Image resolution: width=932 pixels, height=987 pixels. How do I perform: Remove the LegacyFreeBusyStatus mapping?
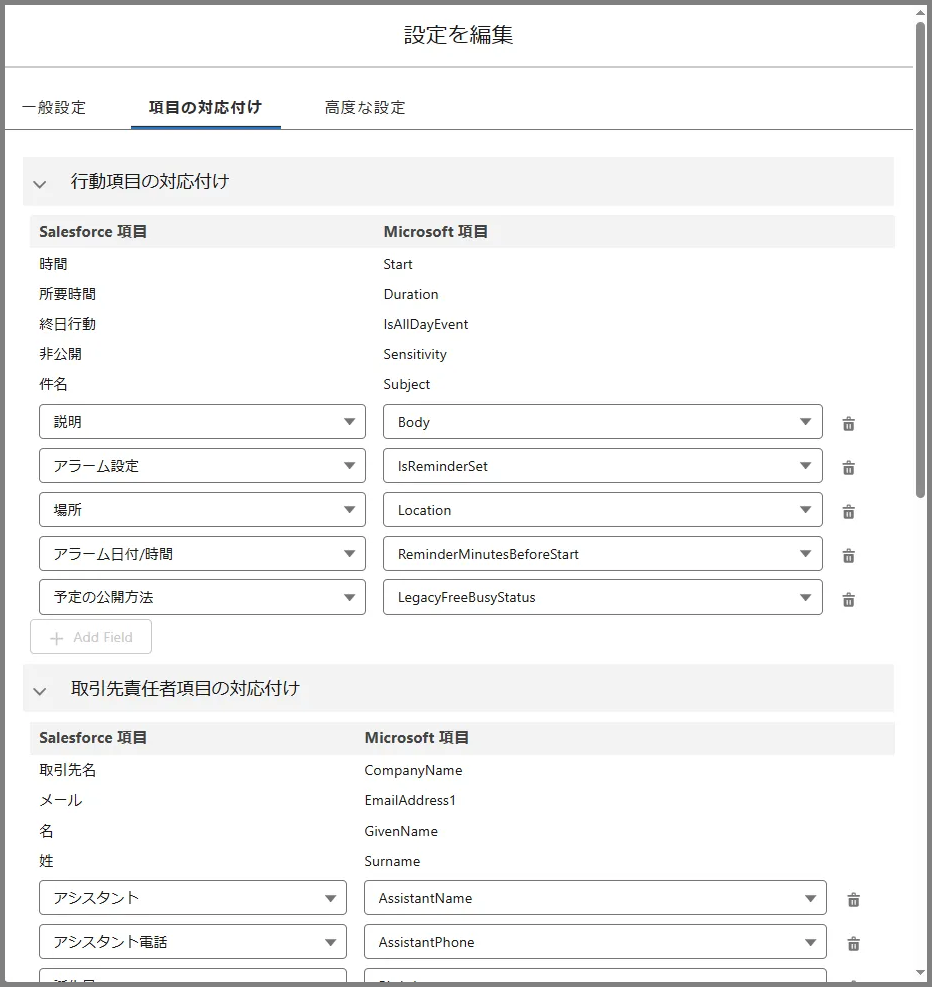[x=848, y=599]
